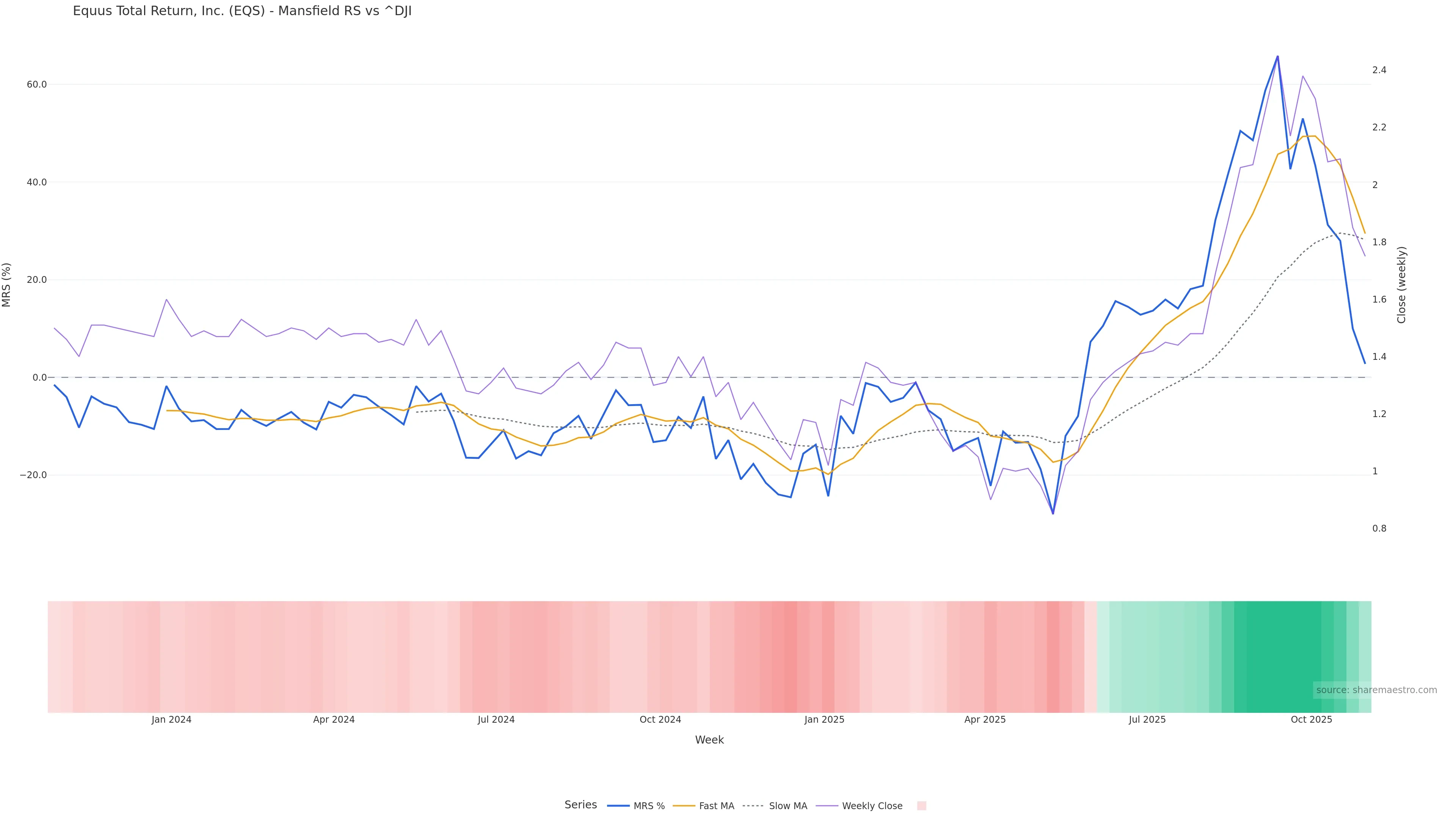Image resolution: width=1456 pixels, height=819 pixels.
Task: Click the 'Close (weekly)' right axis title
Action: click(x=1401, y=285)
